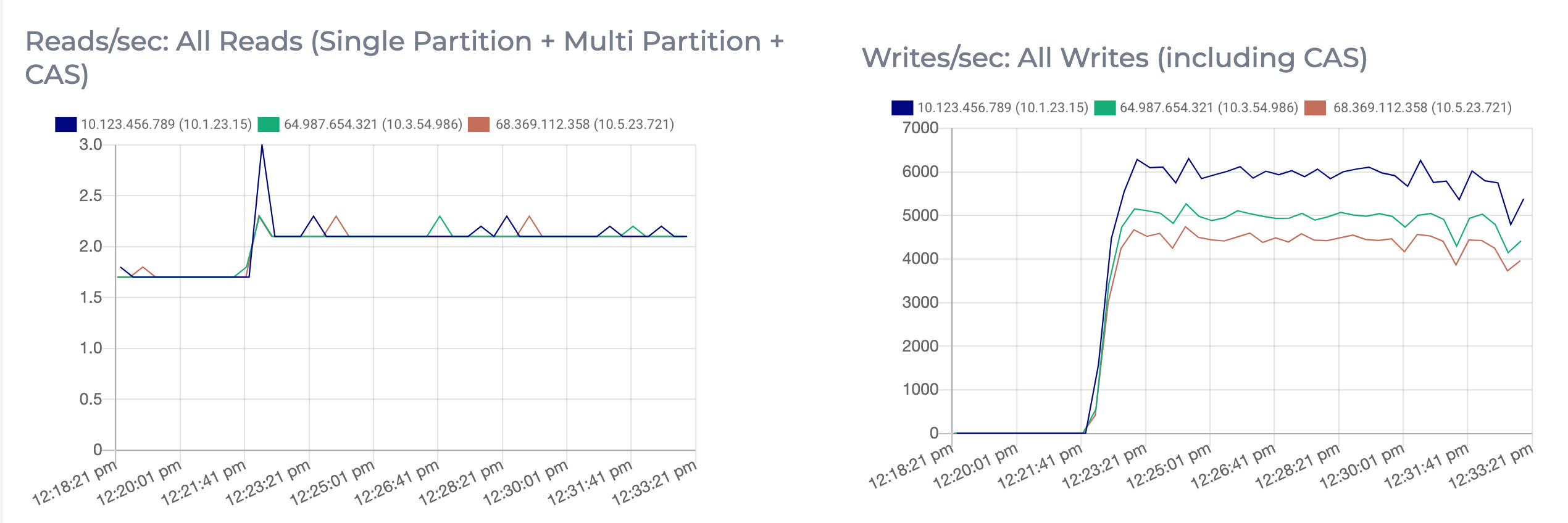Image resolution: width=1568 pixels, height=523 pixels.
Task: Click green swatch in Reads chart legend
Action: [269, 125]
